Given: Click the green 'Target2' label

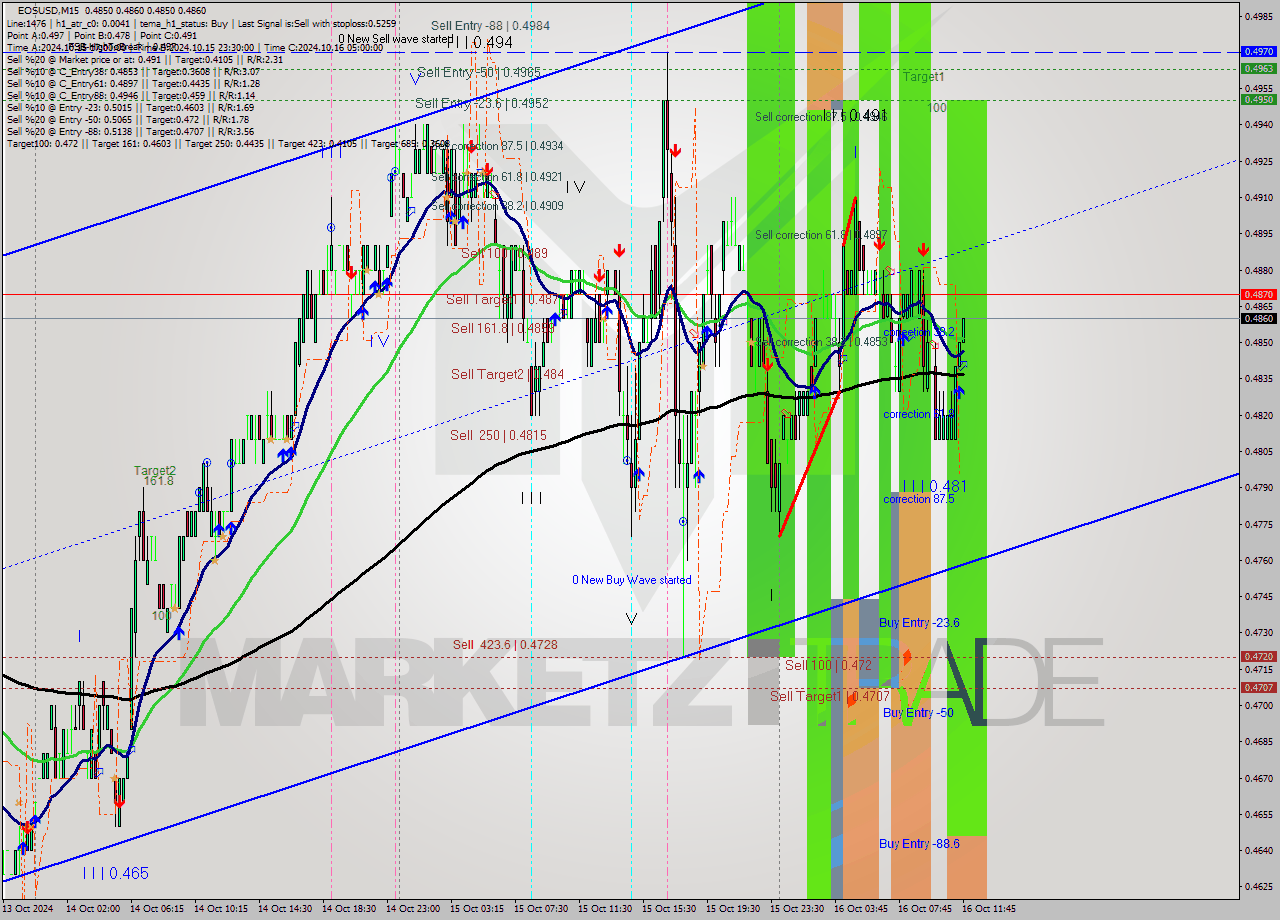Looking at the screenshot, I should [155, 470].
